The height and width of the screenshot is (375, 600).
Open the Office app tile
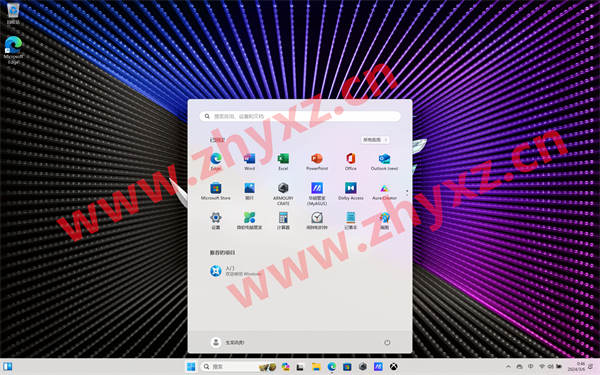(351, 161)
